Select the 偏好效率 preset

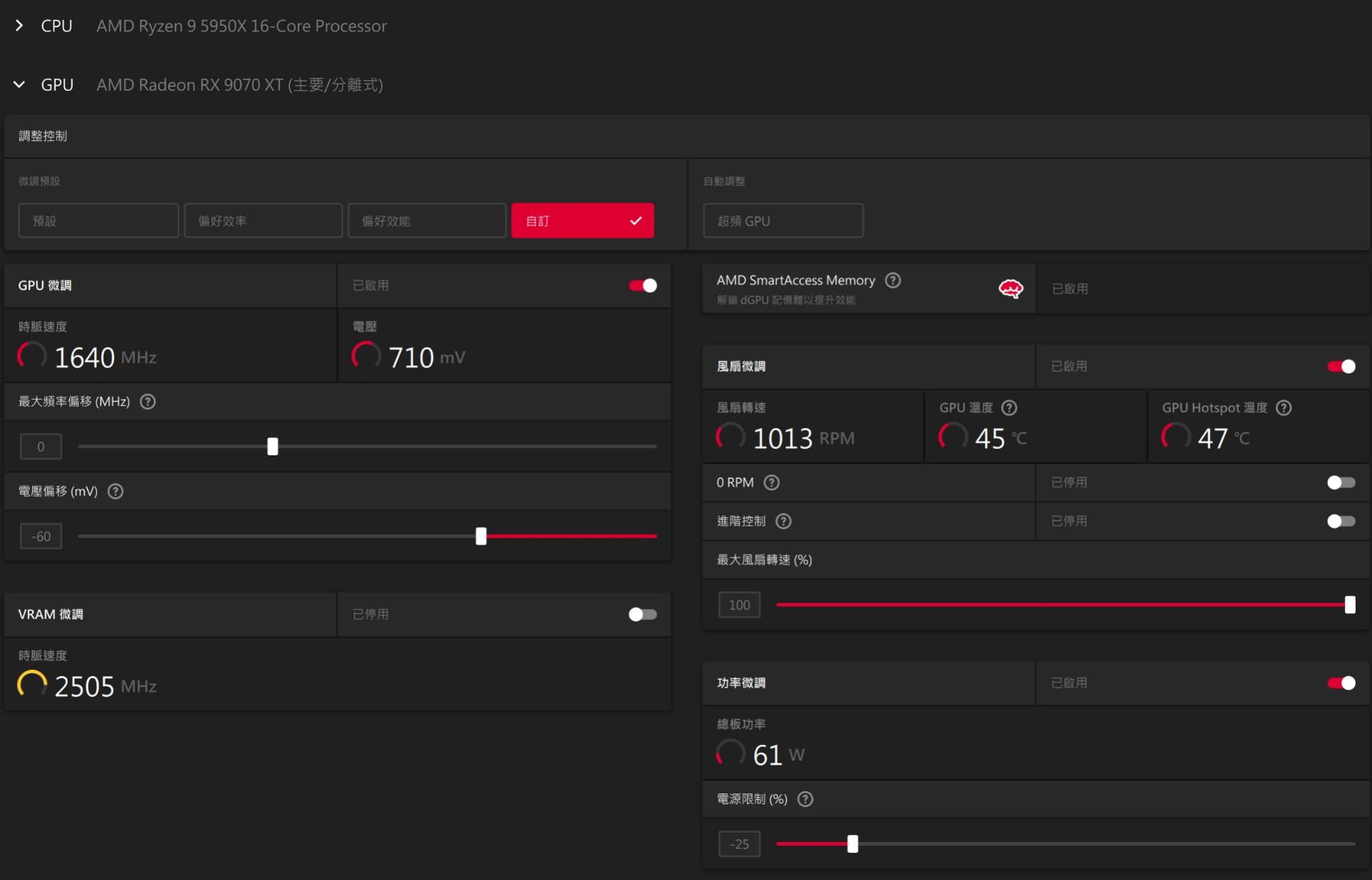(263, 221)
